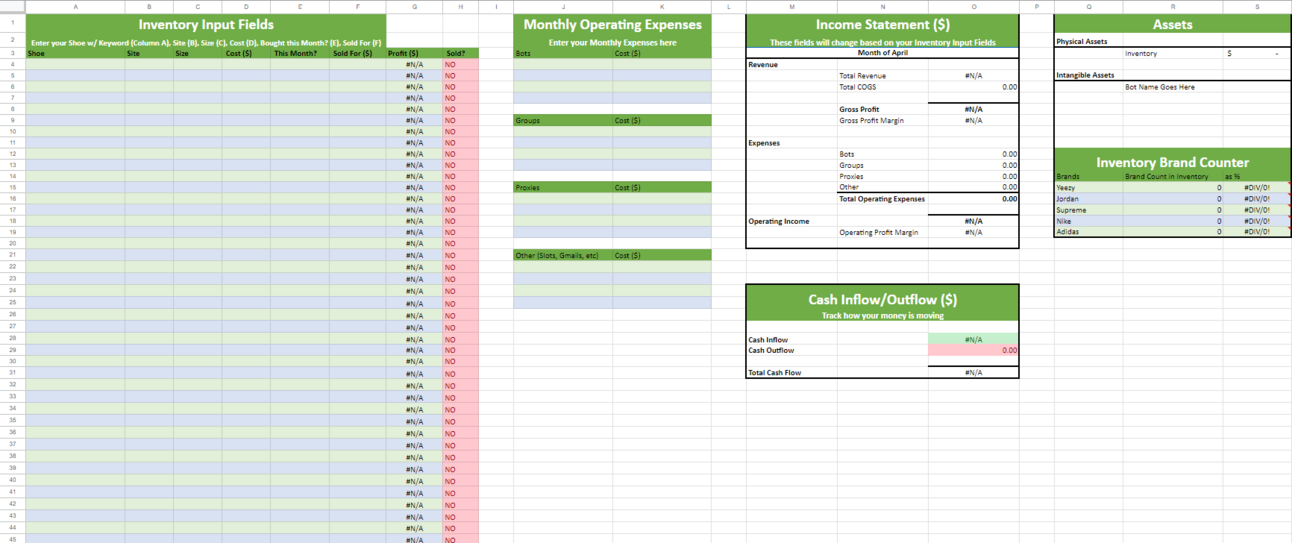Screen dimensions: 1292x543
Task: Click the 'Nike' brand cell
Action: pos(1089,221)
